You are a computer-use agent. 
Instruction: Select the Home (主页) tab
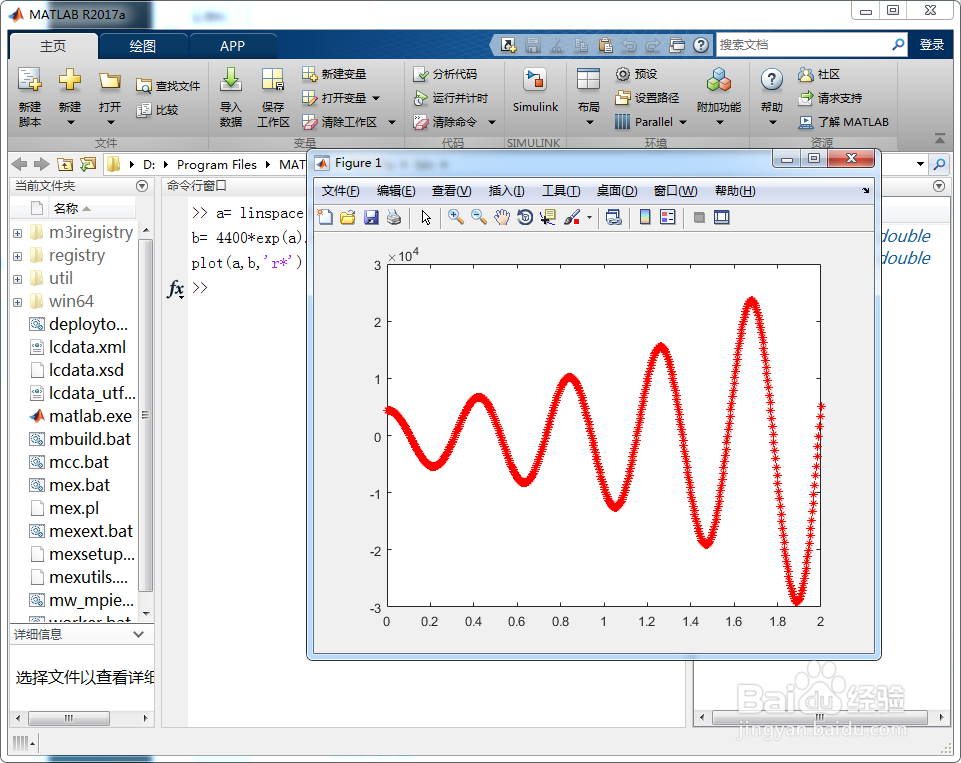click(53, 46)
